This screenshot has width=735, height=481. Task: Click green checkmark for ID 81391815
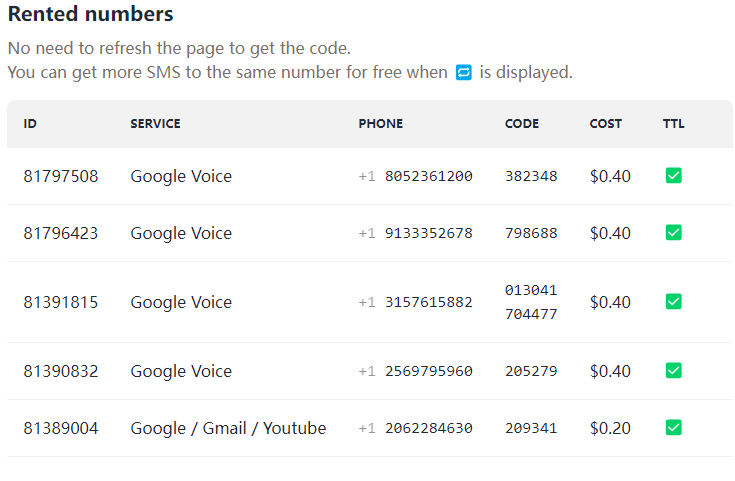[x=674, y=301]
